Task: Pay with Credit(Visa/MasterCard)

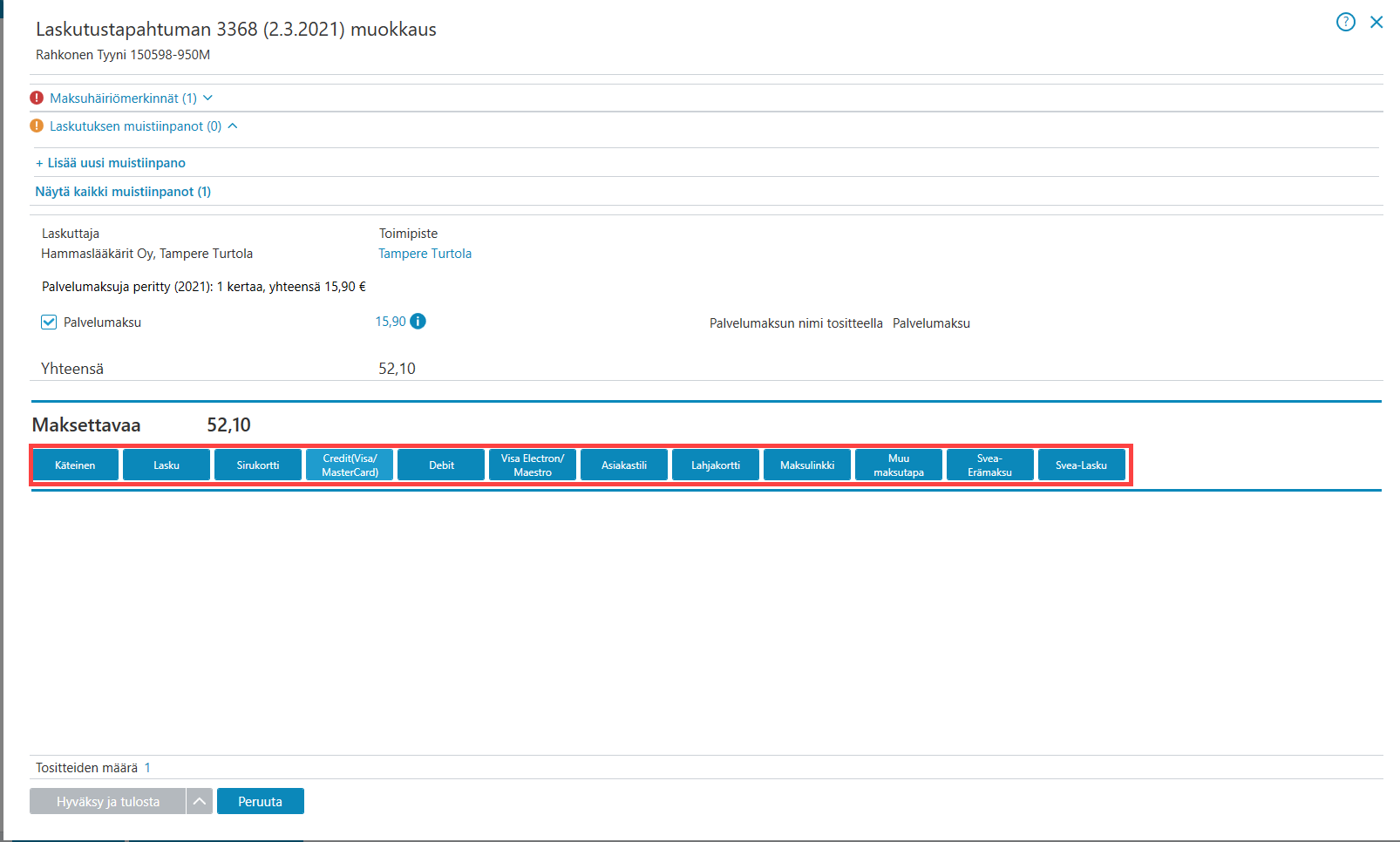Action: point(350,465)
